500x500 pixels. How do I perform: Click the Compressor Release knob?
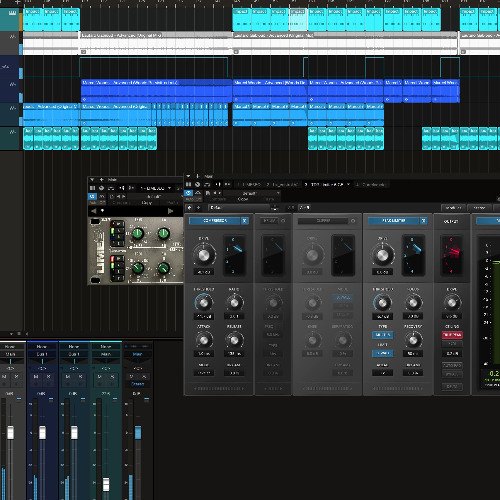(234, 340)
